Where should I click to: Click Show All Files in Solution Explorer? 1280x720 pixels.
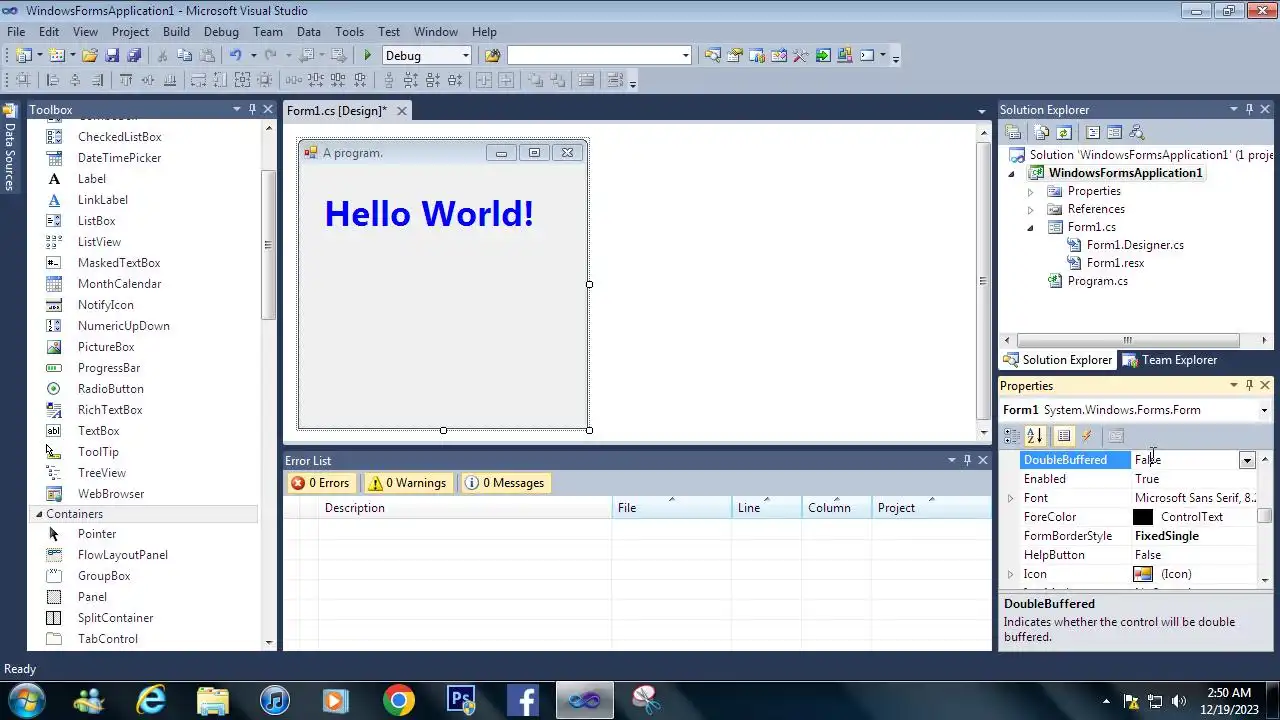click(1042, 132)
